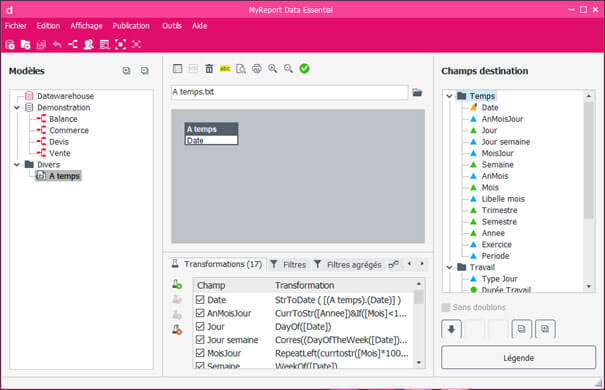Select the Trimestre destination field
605x390 pixels.
point(499,211)
